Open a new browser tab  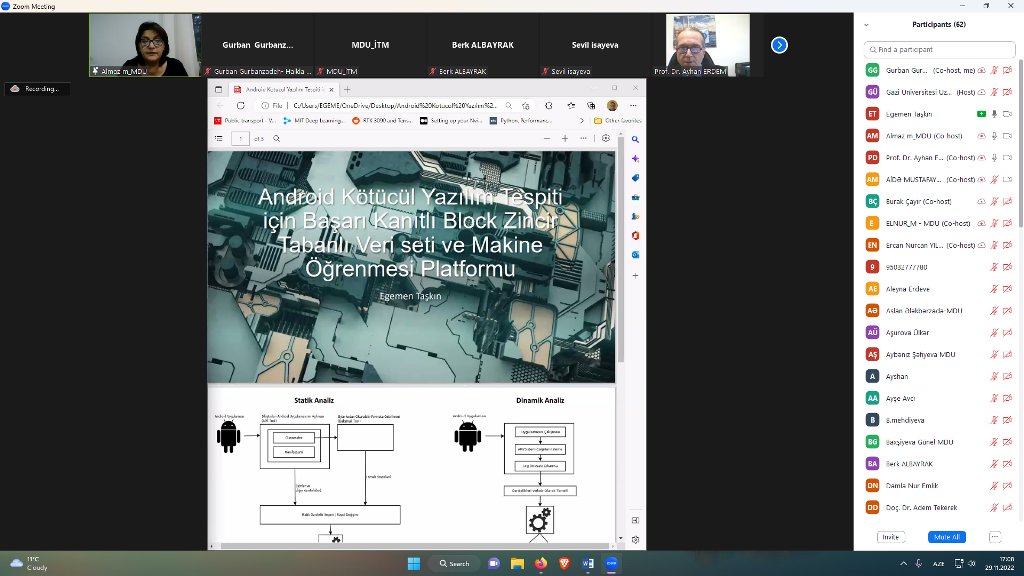pos(346,89)
